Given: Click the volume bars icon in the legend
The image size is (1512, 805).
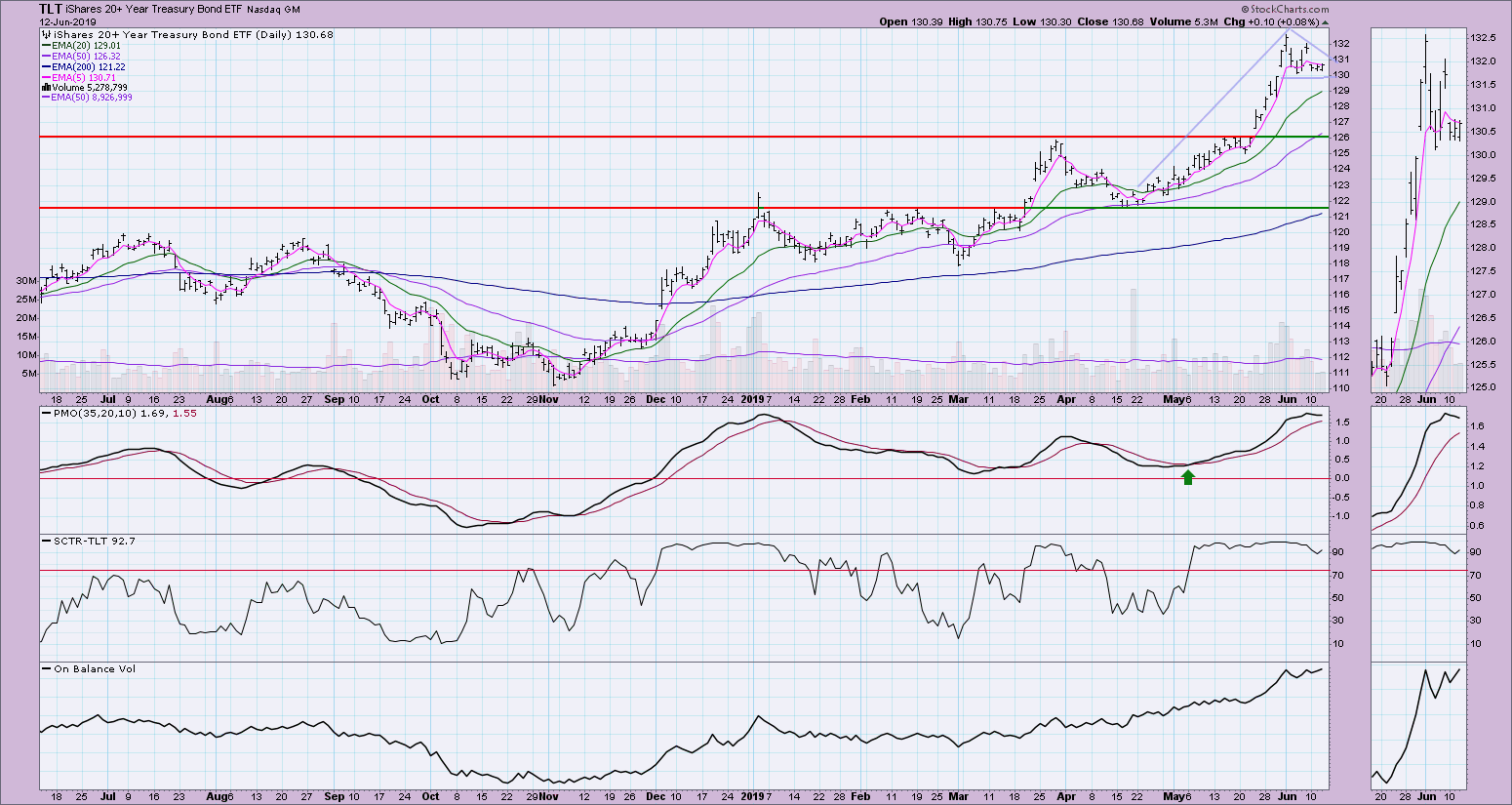Looking at the screenshot, I should (x=45, y=87).
